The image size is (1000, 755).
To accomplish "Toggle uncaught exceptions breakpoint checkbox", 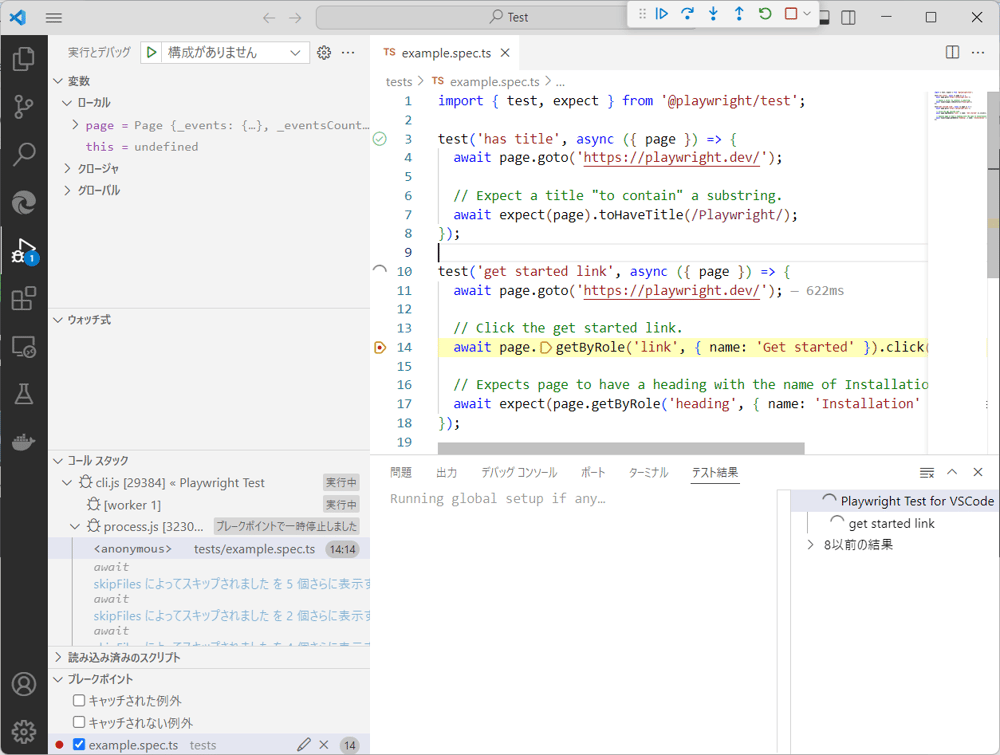I will pos(79,722).
